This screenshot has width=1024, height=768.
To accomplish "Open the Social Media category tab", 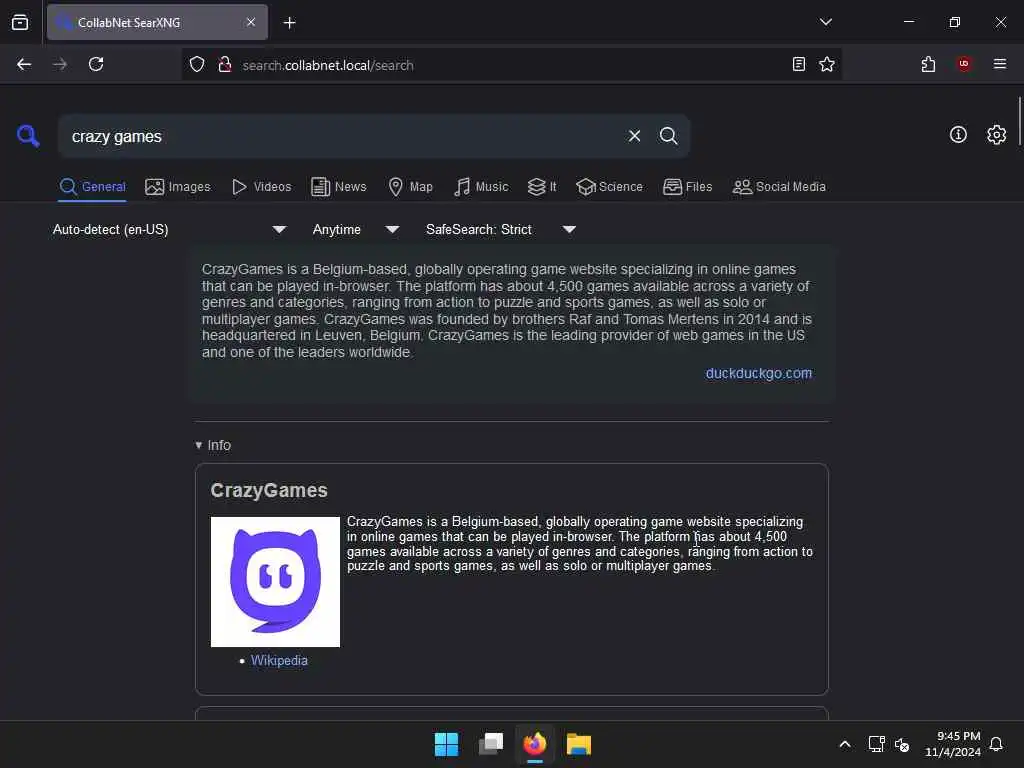I will (778, 187).
